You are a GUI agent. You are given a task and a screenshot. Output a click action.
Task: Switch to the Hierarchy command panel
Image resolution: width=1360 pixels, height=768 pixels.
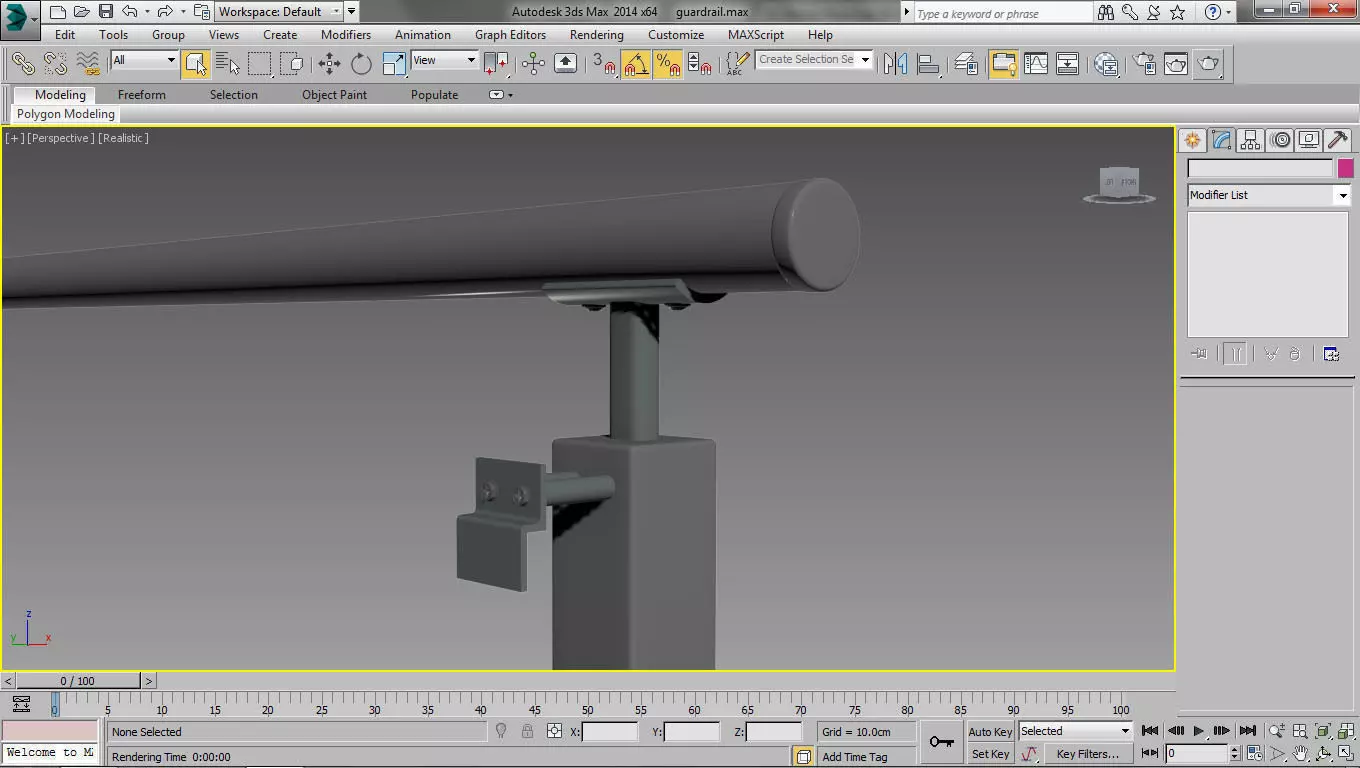click(1250, 140)
